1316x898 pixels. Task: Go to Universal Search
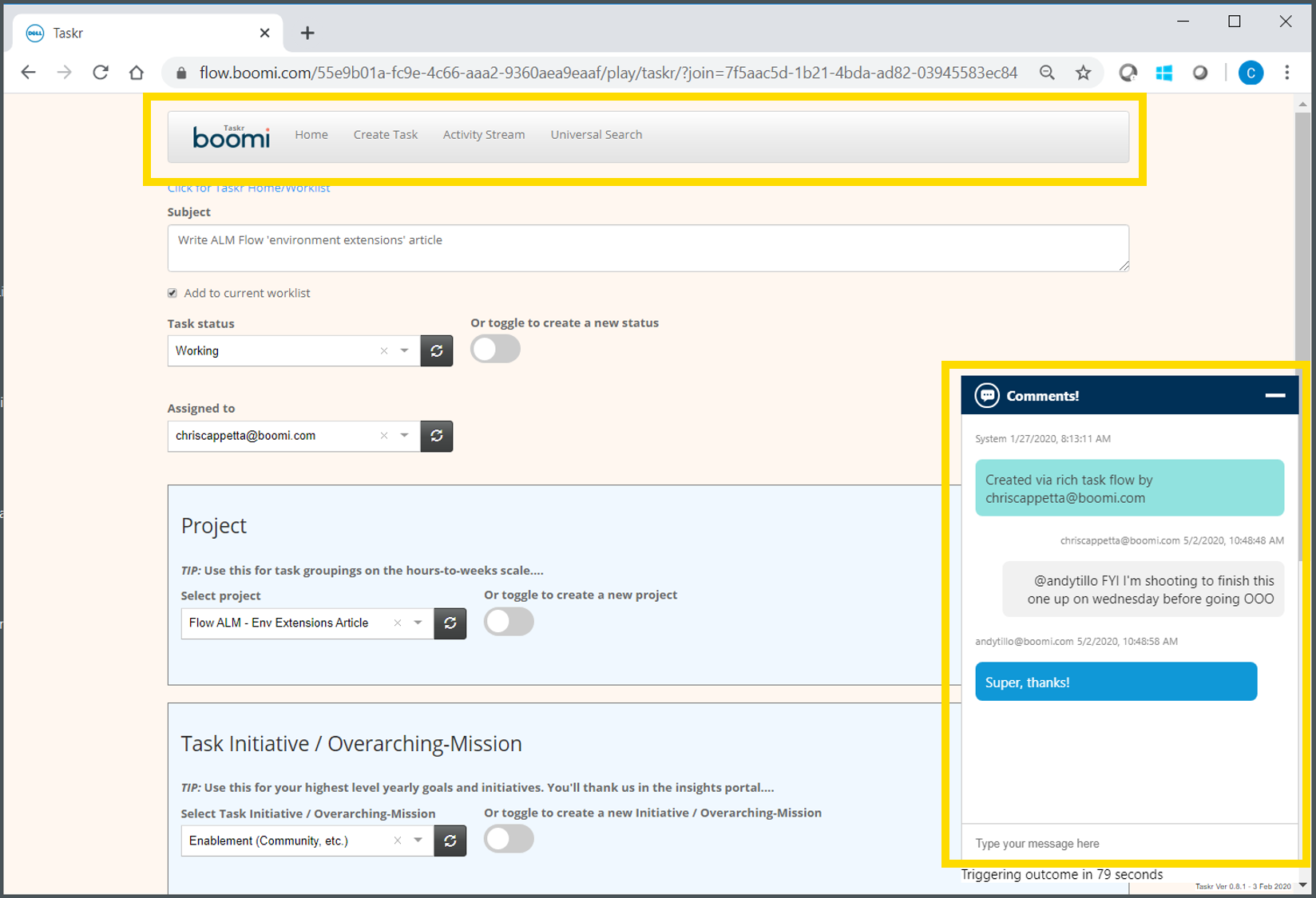596,134
